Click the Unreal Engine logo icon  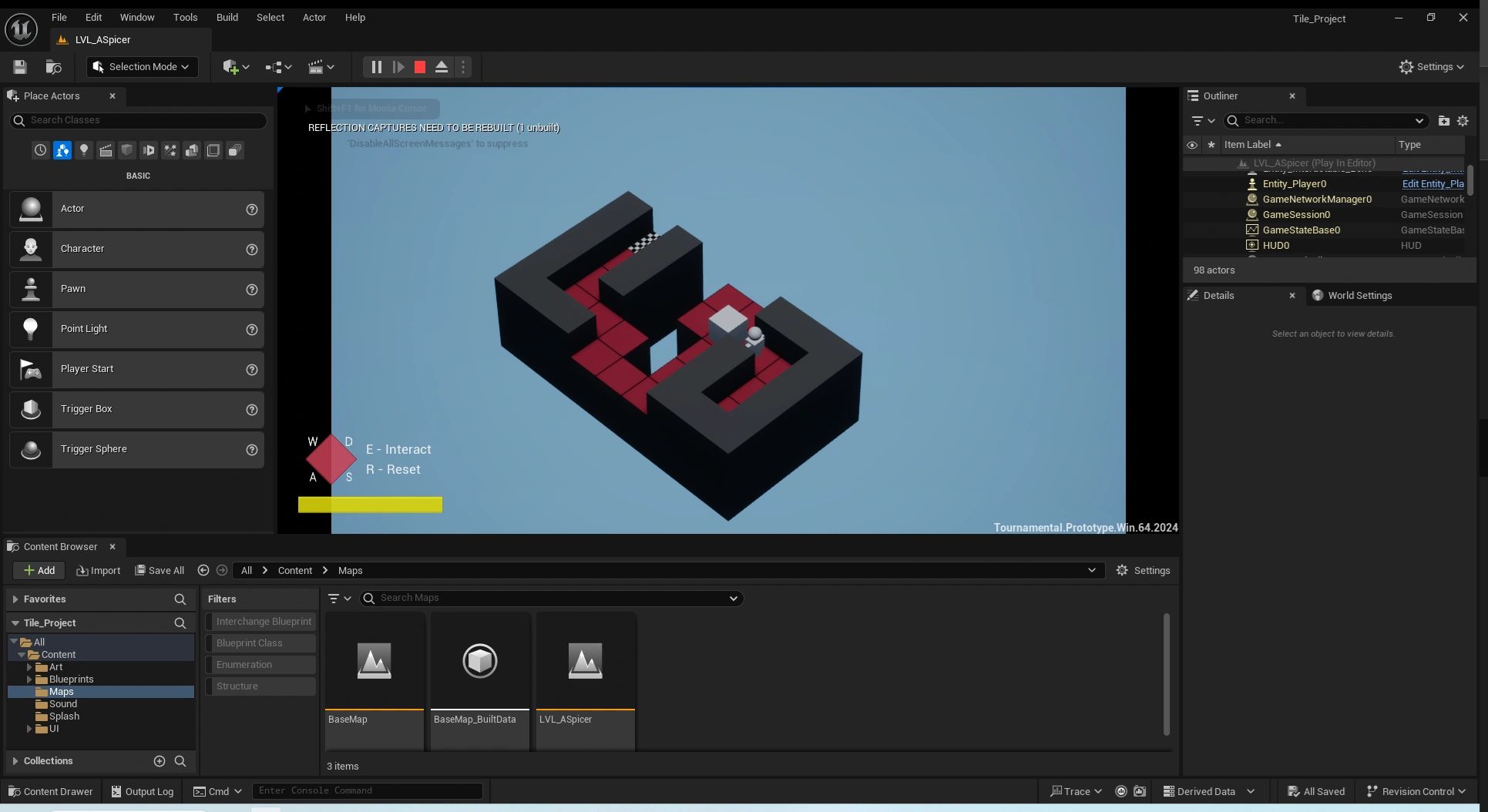(21, 29)
